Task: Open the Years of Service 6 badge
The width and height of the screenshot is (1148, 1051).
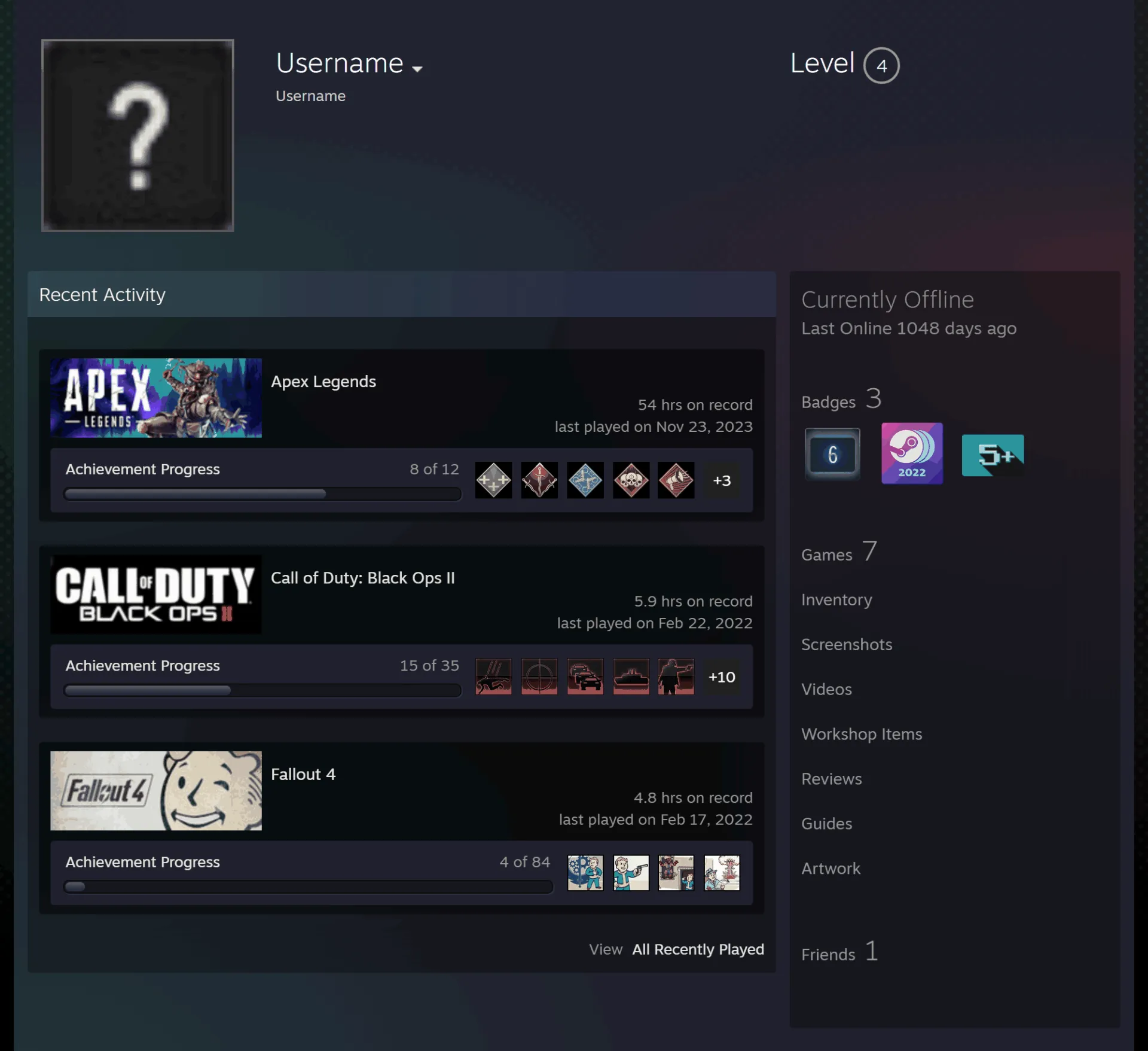Action: (832, 454)
